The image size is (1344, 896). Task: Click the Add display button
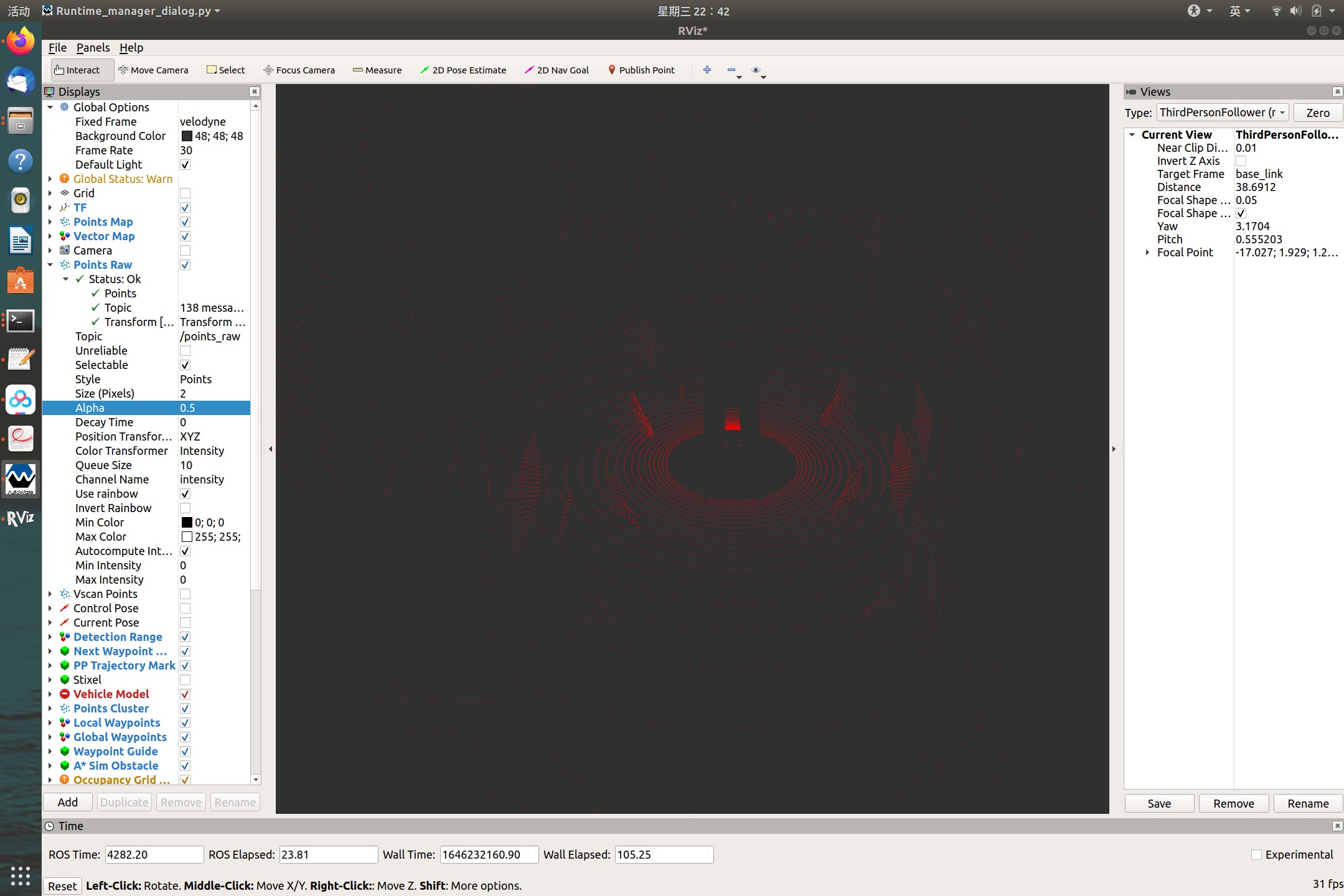(68, 802)
